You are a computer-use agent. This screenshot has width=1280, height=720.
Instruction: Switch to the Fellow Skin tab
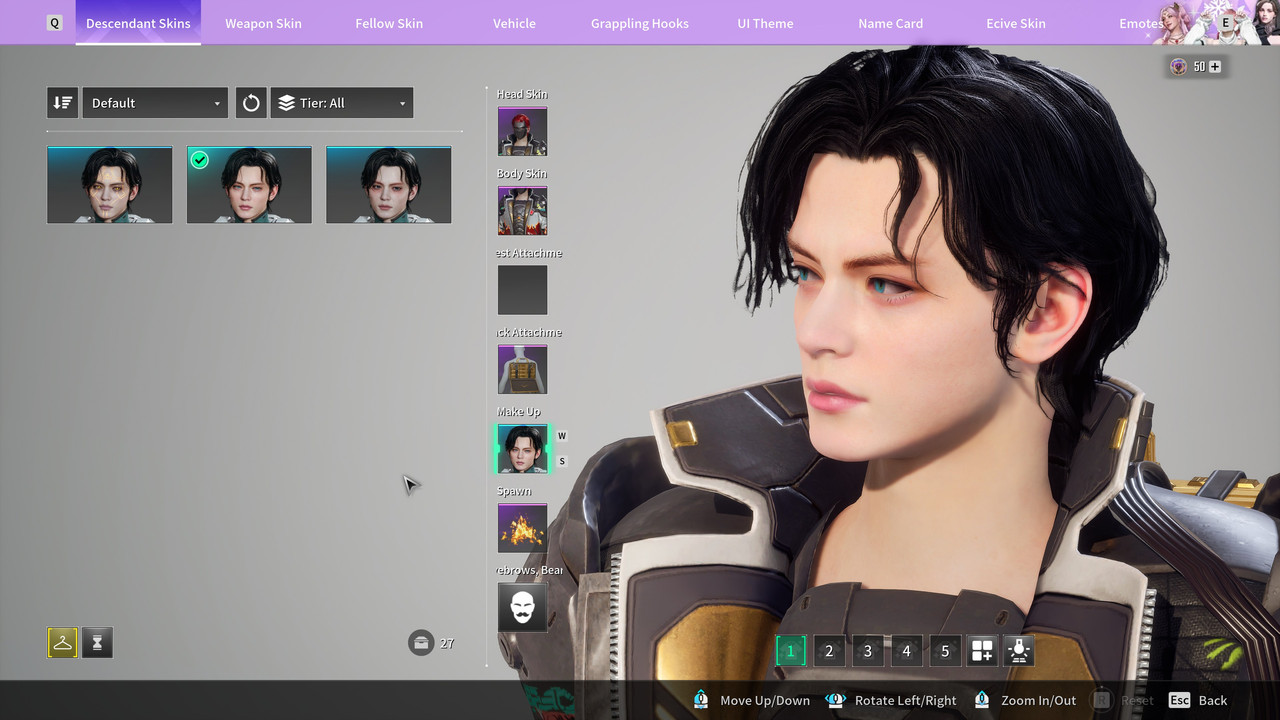pyautogui.click(x=389, y=23)
